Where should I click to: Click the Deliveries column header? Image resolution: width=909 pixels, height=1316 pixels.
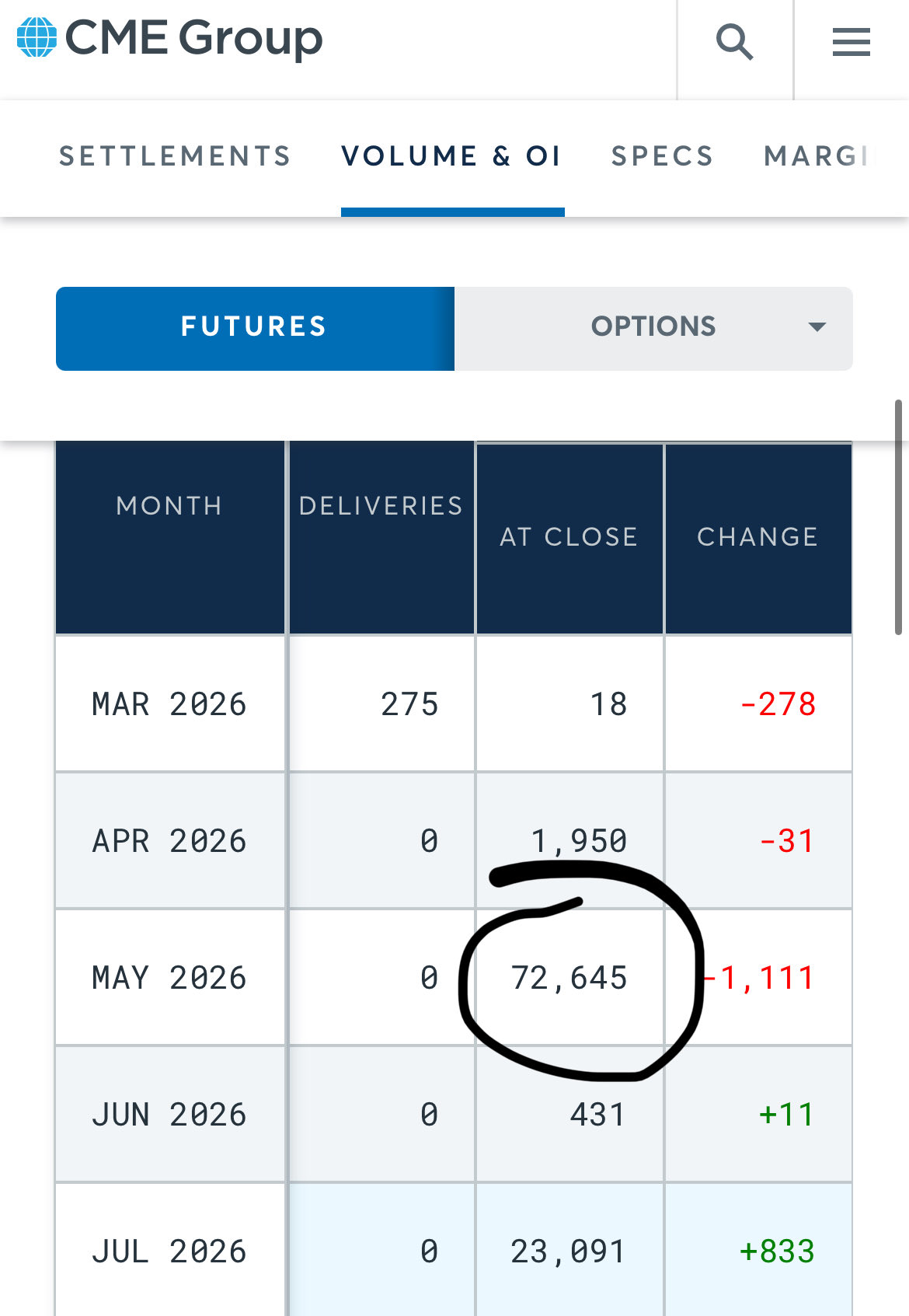(x=381, y=506)
